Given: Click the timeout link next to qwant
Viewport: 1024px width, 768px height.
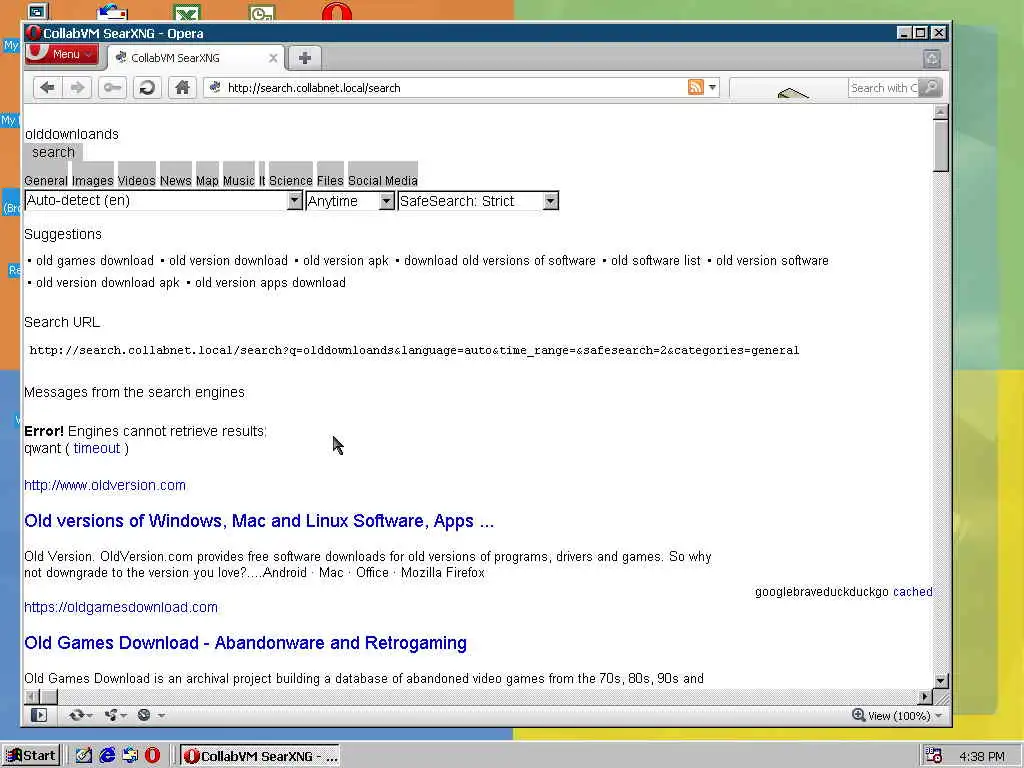Looking at the screenshot, I should [97, 449].
